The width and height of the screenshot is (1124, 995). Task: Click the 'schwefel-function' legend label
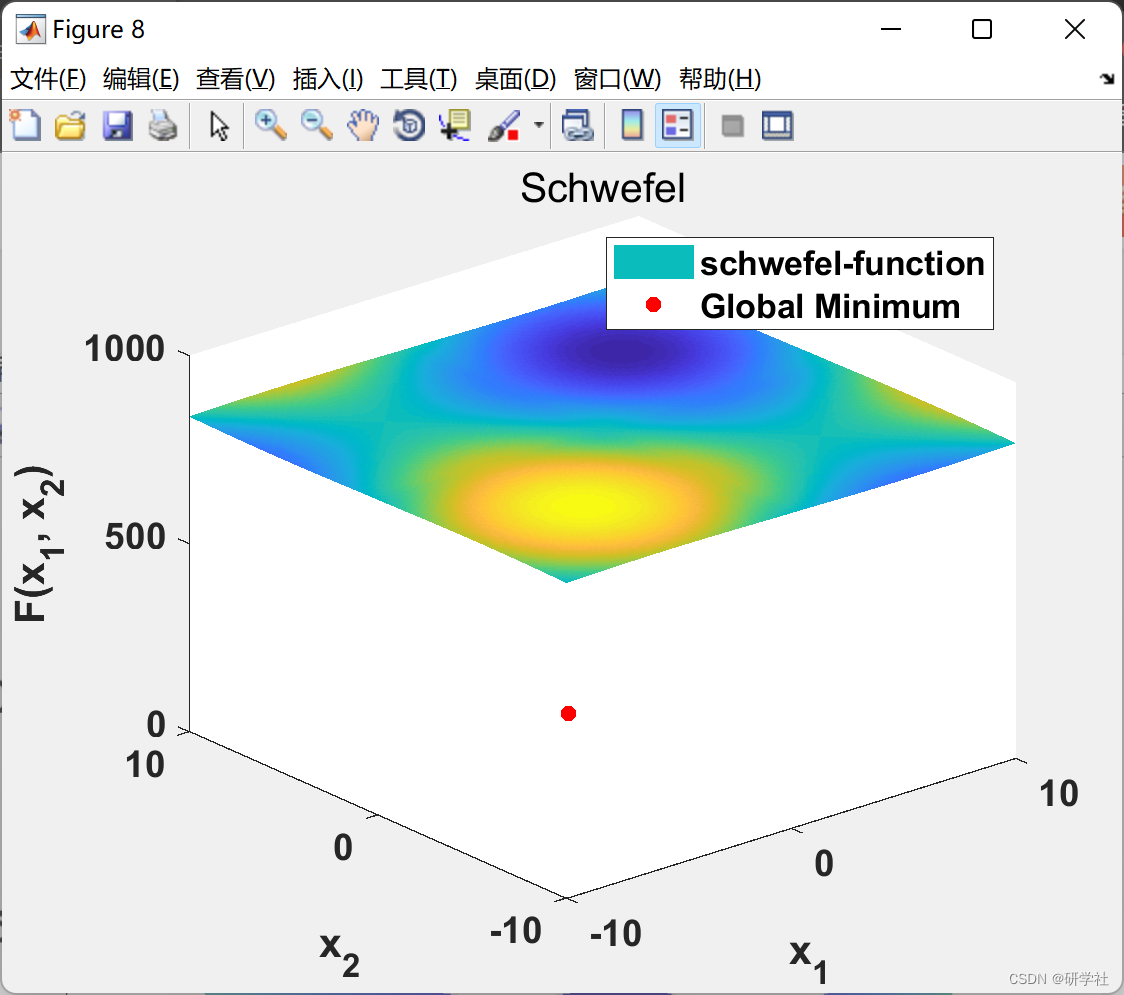[x=842, y=263]
